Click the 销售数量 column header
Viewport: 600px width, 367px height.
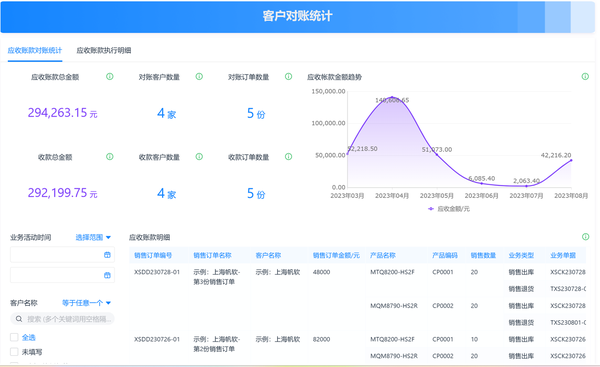(x=483, y=255)
